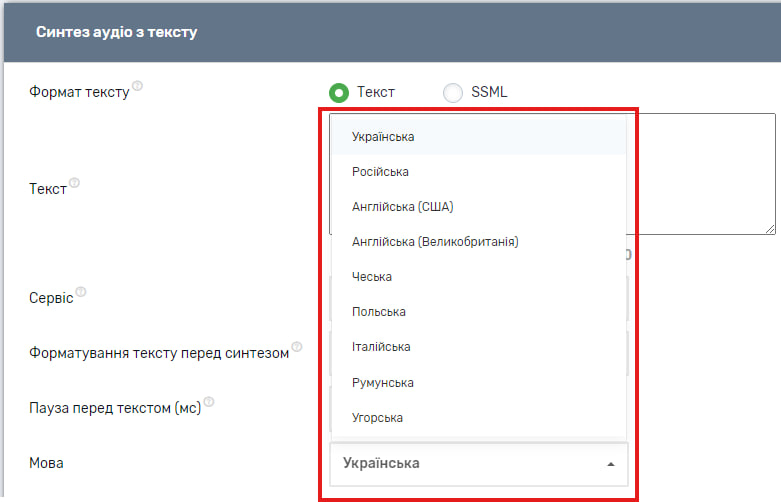Click help icon next to Сервіс
781x502 pixels.
81,293
